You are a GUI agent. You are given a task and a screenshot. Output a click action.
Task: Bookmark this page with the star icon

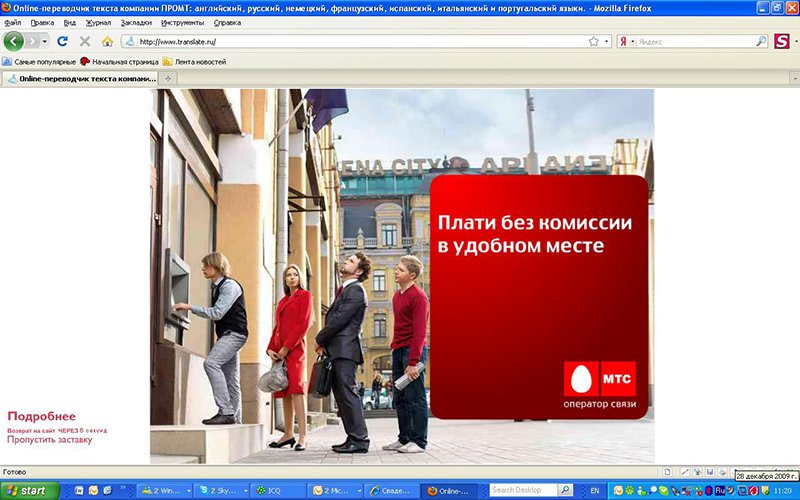point(593,41)
